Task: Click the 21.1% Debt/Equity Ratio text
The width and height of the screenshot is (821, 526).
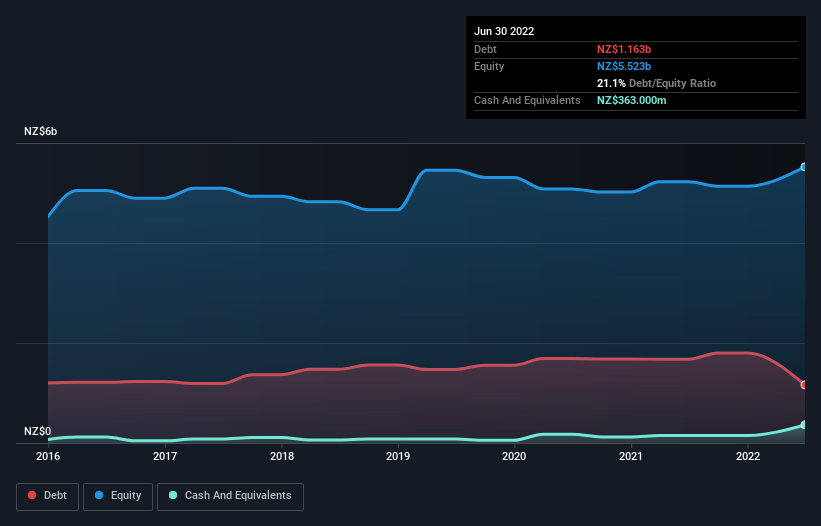Action: [x=656, y=83]
